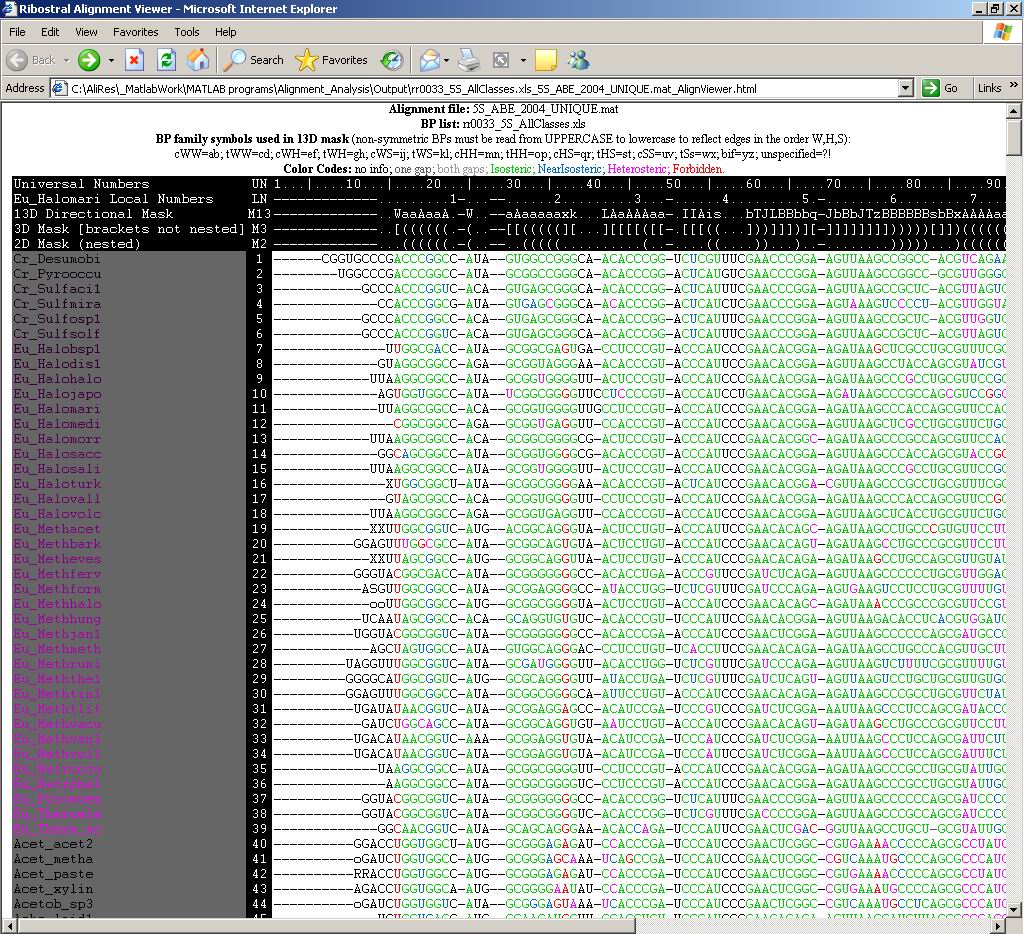Open the History icon in toolbar

pos(392,60)
